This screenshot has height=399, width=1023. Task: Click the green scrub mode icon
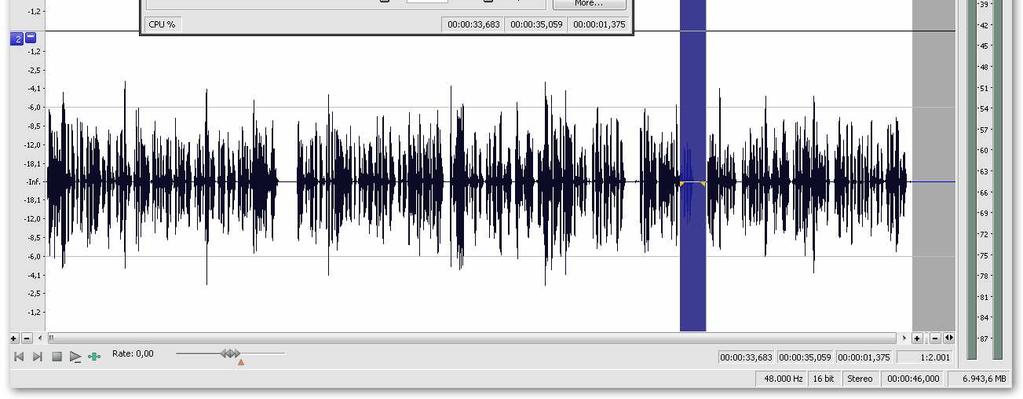pos(95,357)
